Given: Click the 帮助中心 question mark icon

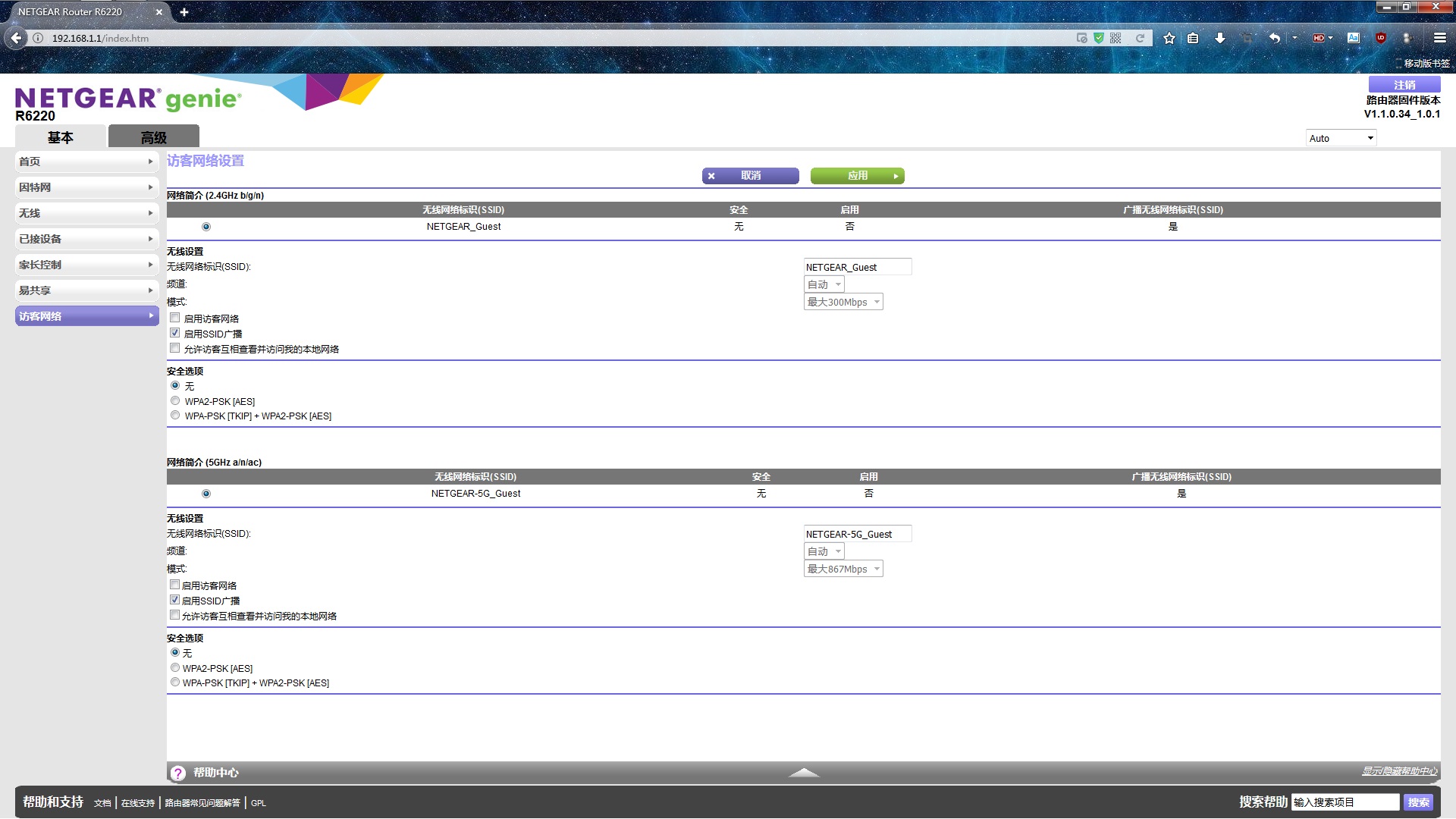Looking at the screenshot, I should pos(177,773).
